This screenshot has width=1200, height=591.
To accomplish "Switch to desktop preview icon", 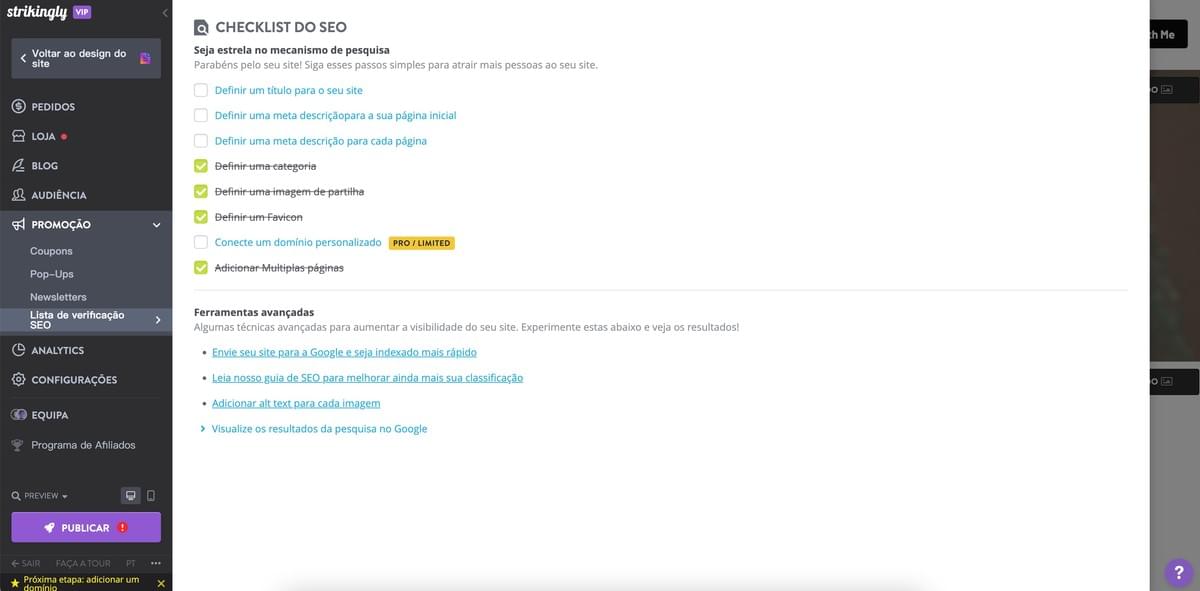I will click(130, 495).
